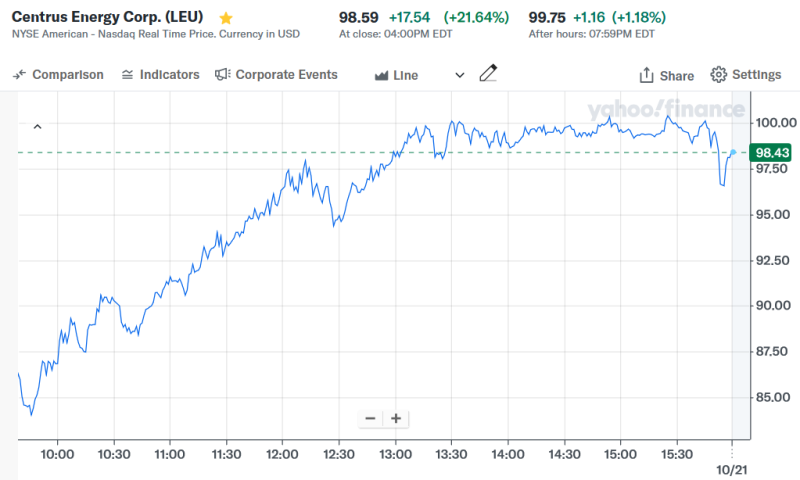
Task: Open the Indicators menu
Action: tap(160, 75)
